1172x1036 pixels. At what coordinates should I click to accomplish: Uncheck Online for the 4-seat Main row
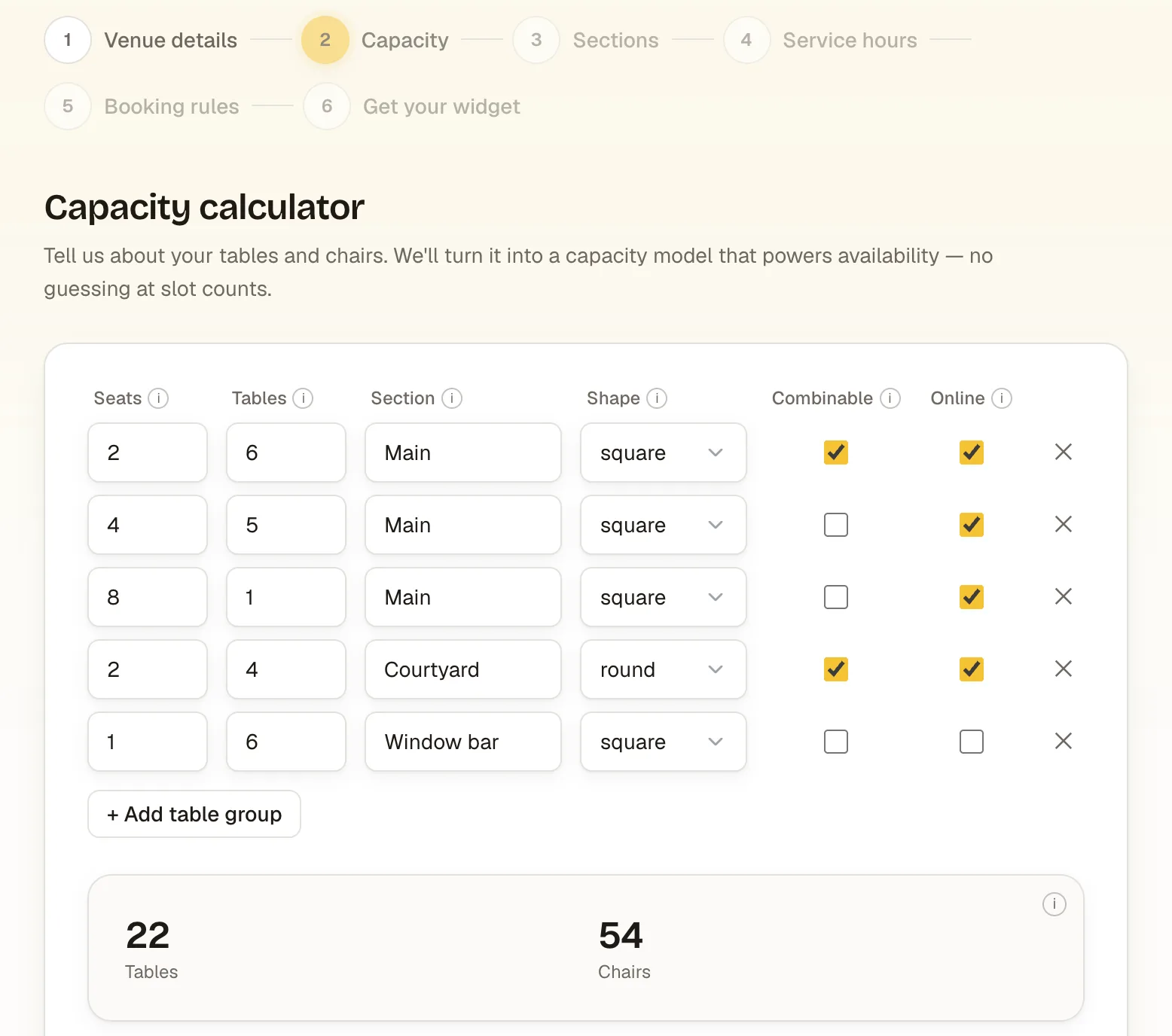[972, 525]
